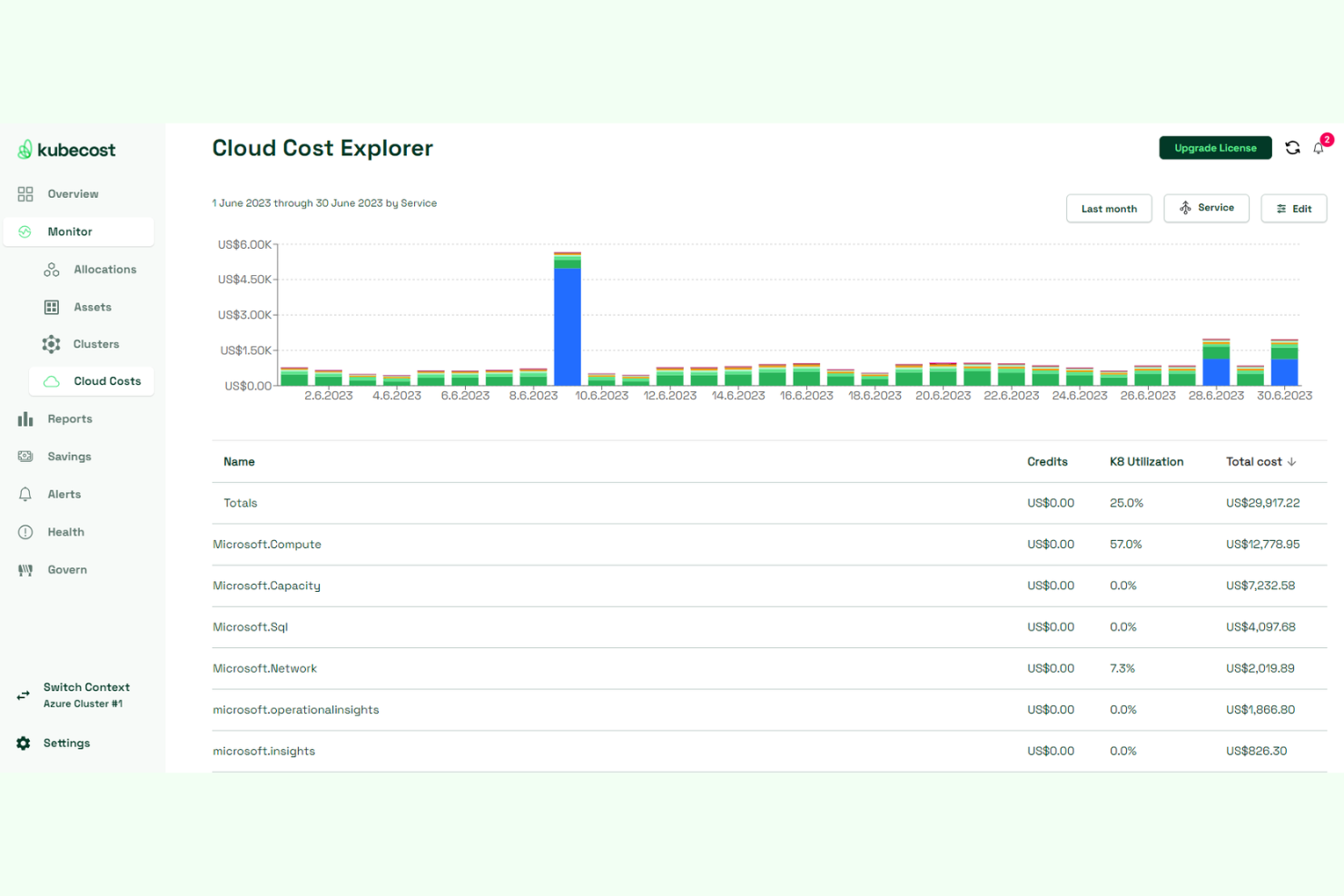The width and height of the screenshot is (1344, 896).
Task: Sort table by Total cost
Action: [1260, 461]
